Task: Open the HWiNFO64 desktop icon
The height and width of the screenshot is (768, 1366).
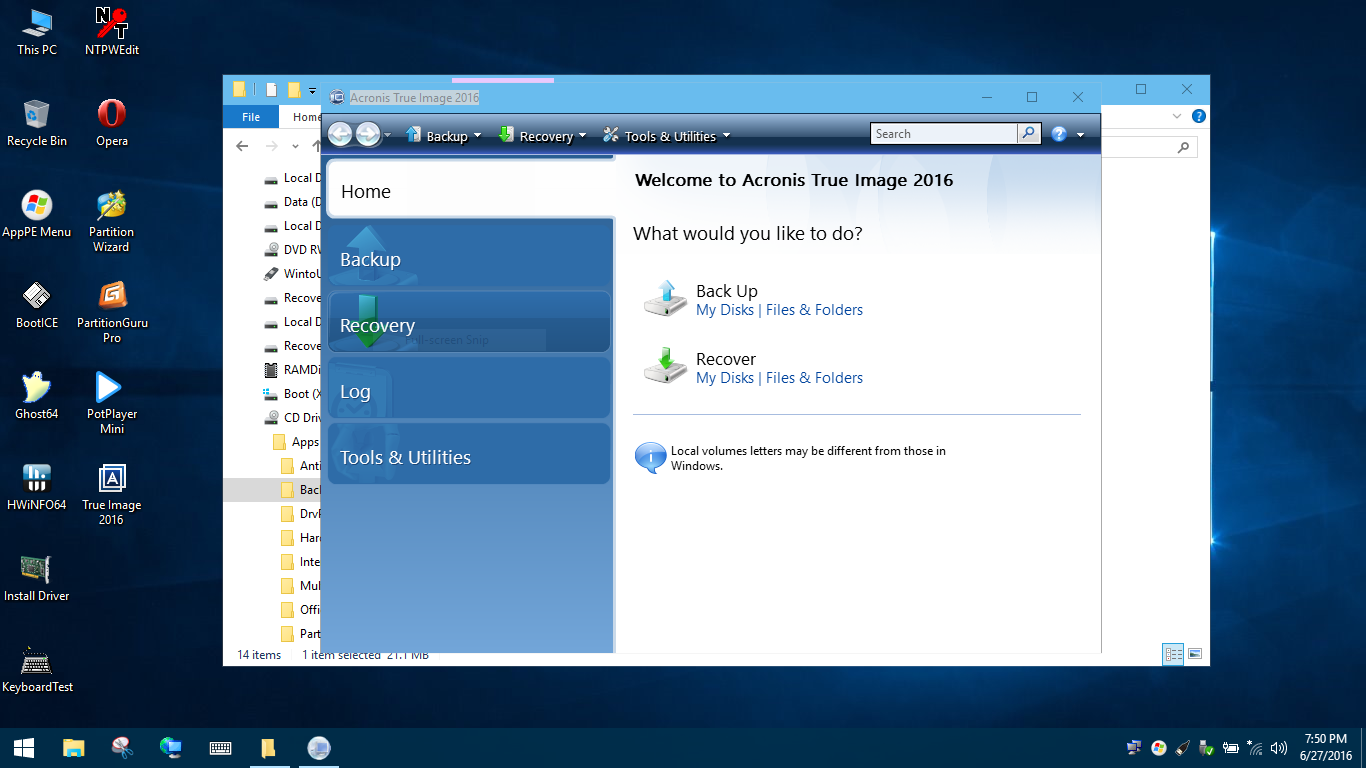Action: pyautogui.click(x=37, y=487)
